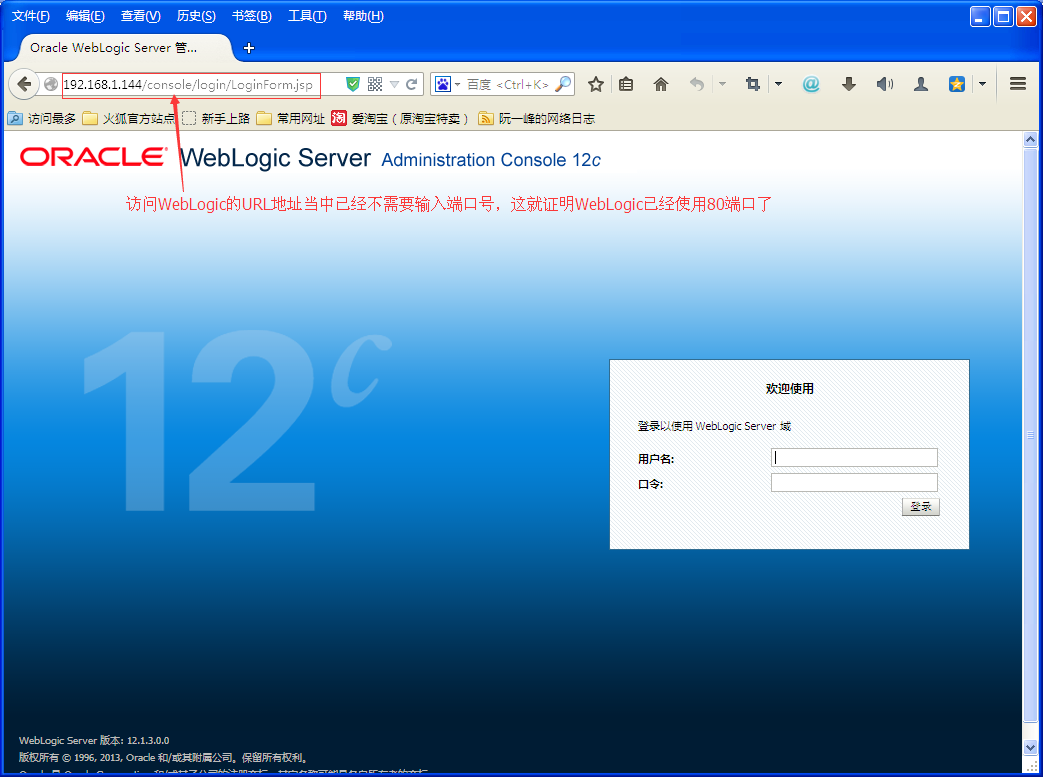Click the blue starred favorites icon
1043x777 pixels.
(x=957, y=84)
